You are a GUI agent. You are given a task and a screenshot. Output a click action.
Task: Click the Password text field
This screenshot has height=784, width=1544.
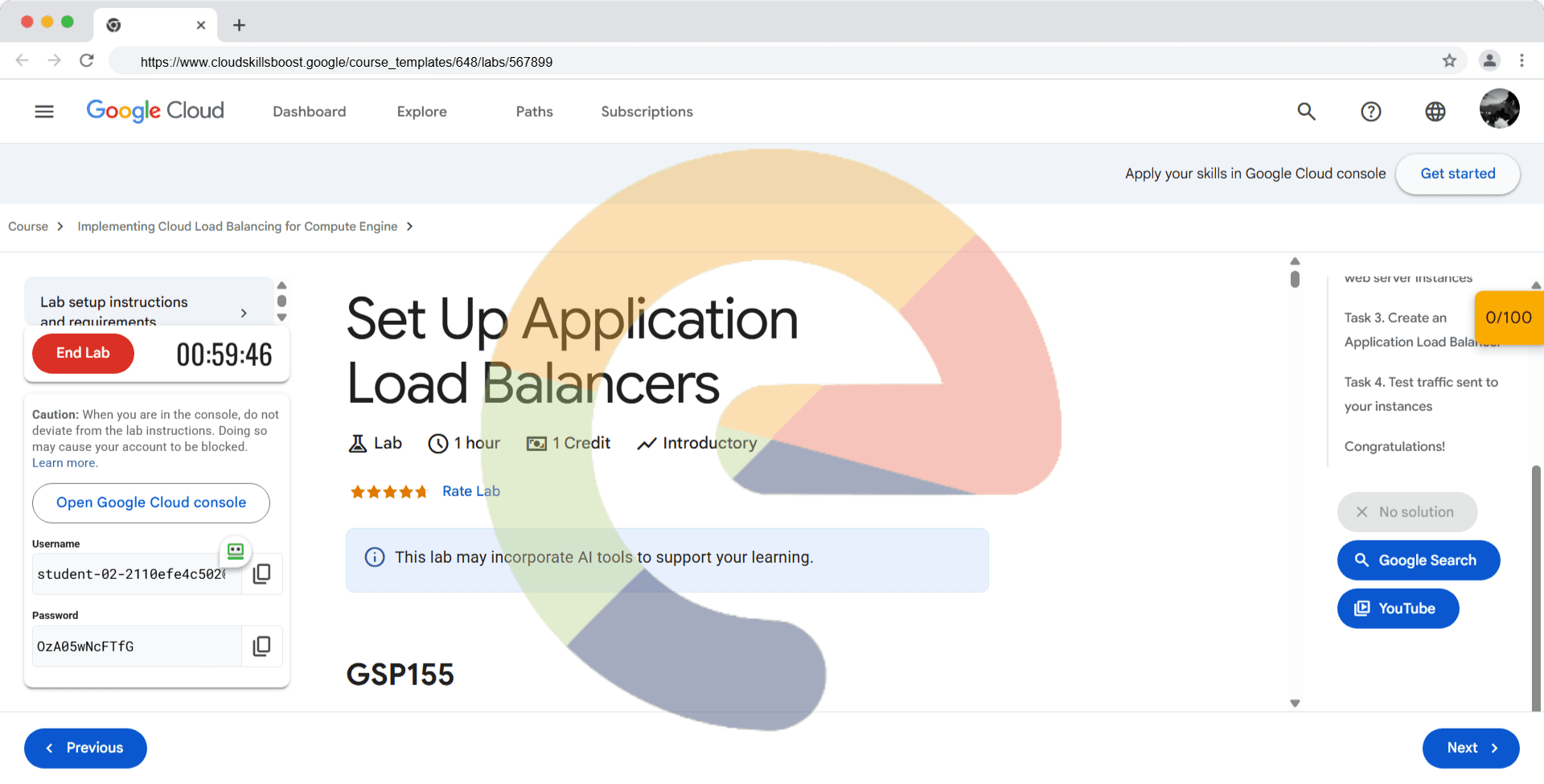(137, 646)
